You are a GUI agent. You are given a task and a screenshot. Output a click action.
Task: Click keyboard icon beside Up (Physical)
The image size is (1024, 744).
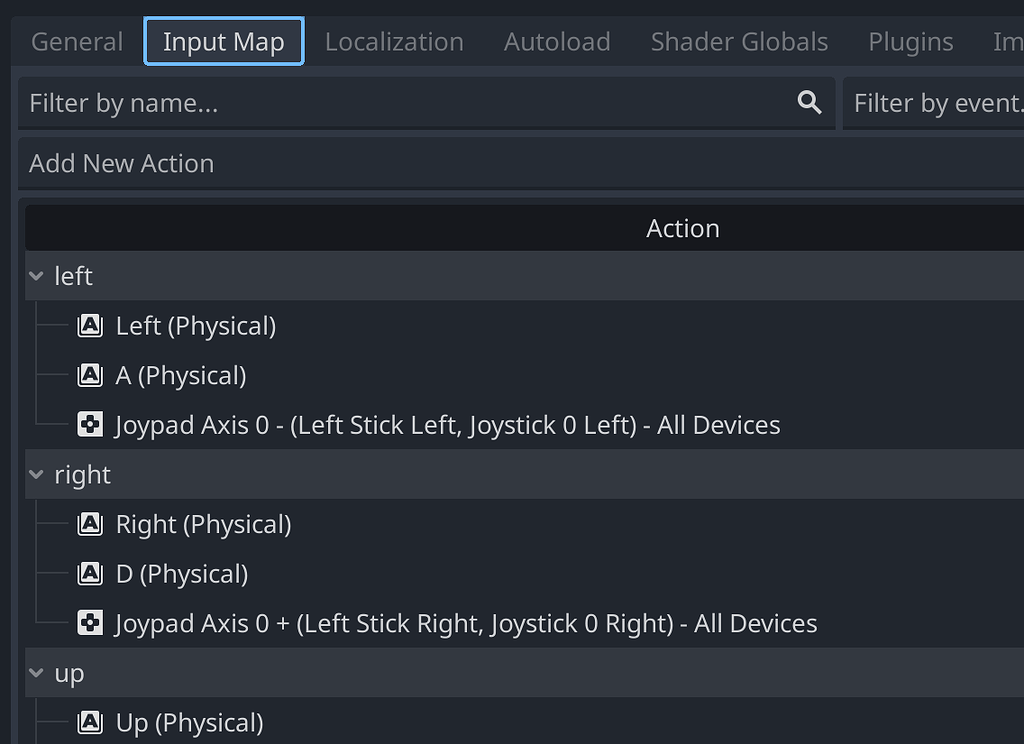tap(90, 722)
